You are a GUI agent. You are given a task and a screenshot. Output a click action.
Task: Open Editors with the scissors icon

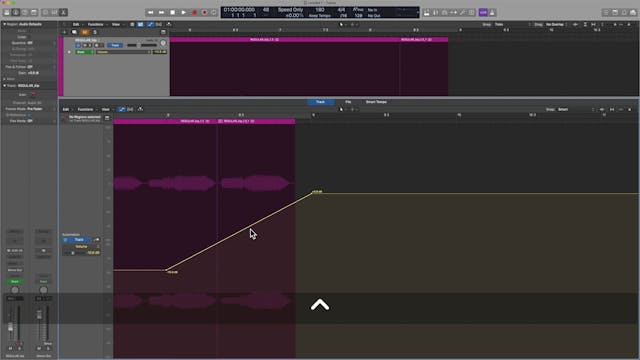pos(63,13)
